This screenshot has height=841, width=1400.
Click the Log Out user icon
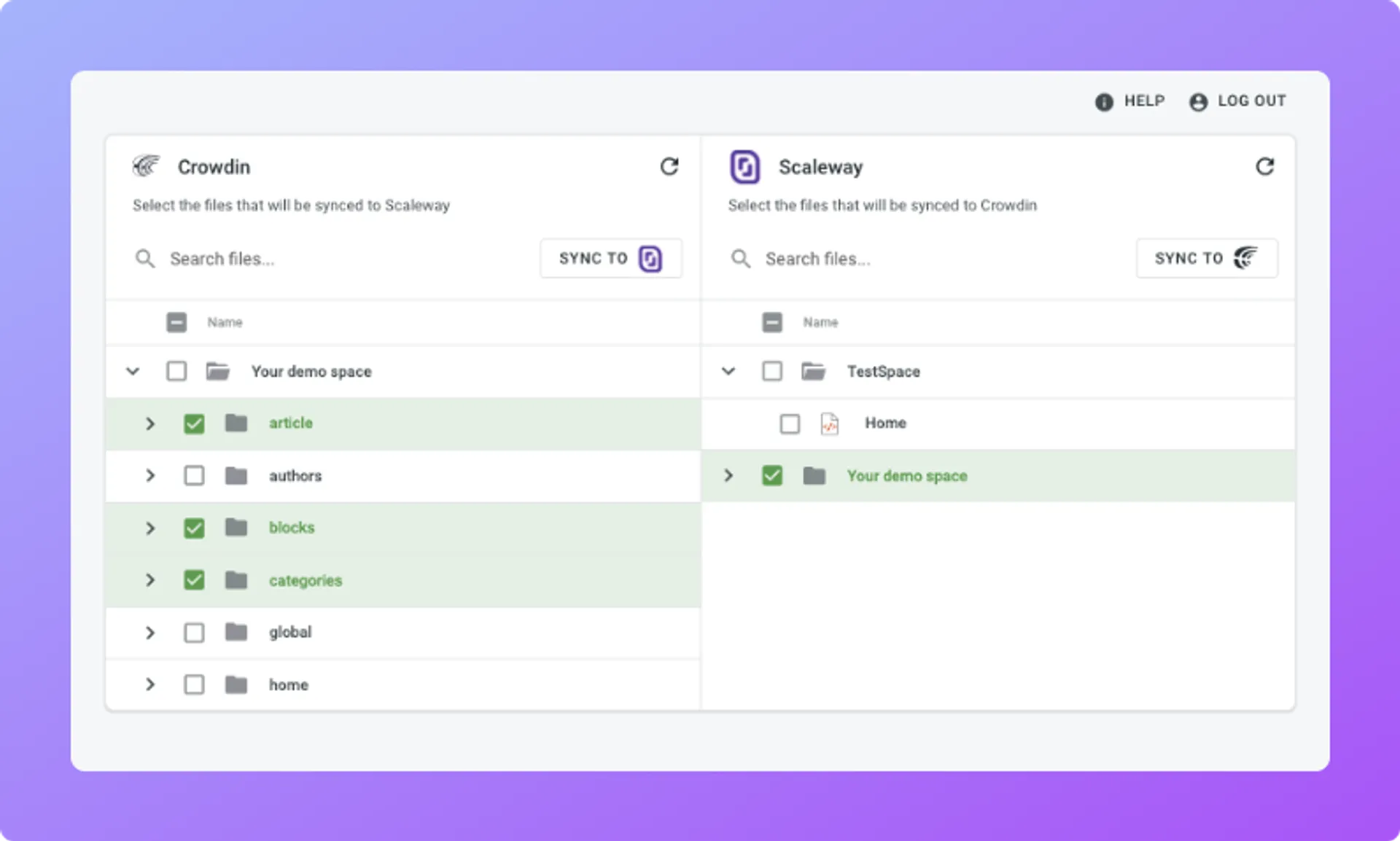click(x=1198, y=102)
